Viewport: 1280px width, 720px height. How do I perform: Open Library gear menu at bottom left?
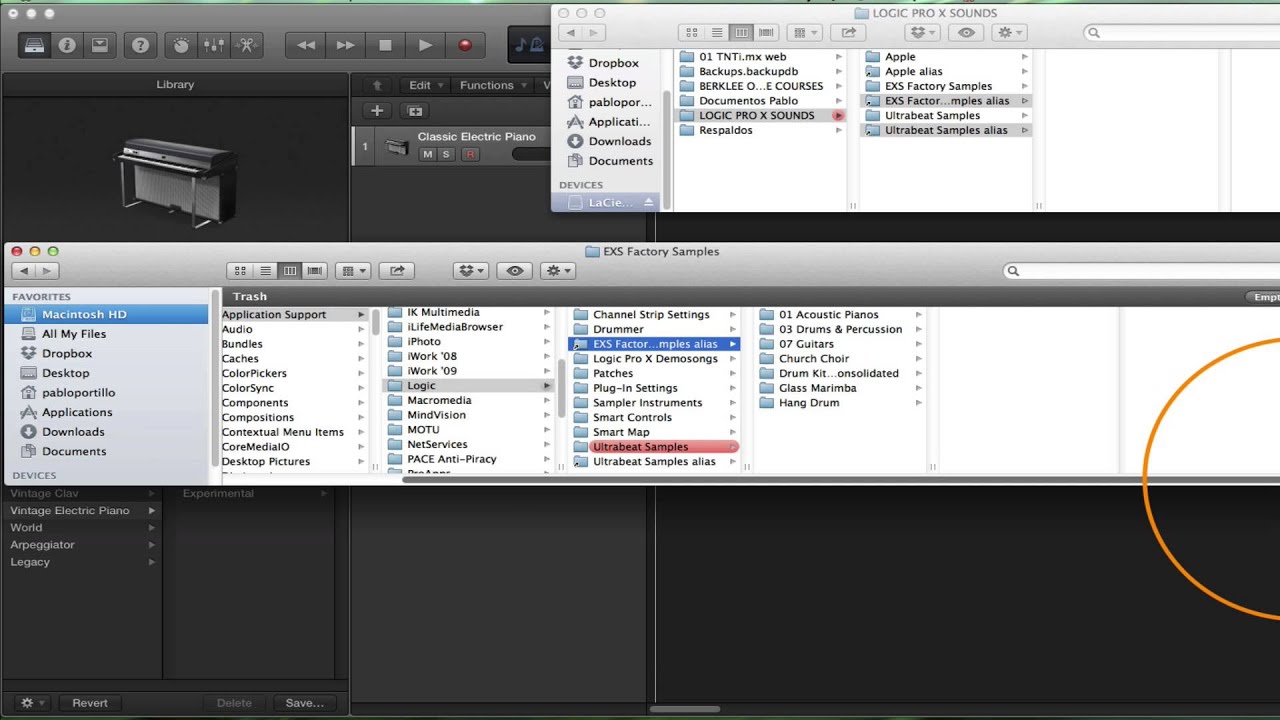[x=31, y=703]
